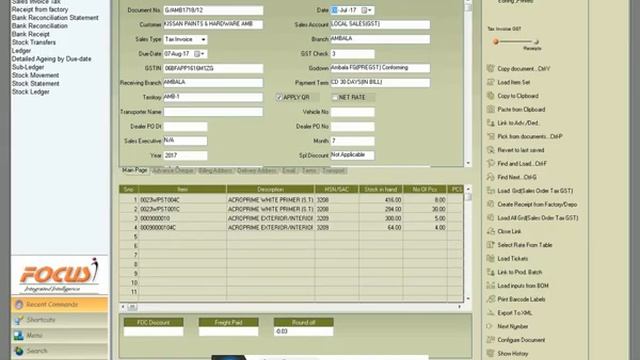Click the Configure Document icon
Image resolution: width=640 pixels, height=360 pixels.
click(x=491, y=340)
